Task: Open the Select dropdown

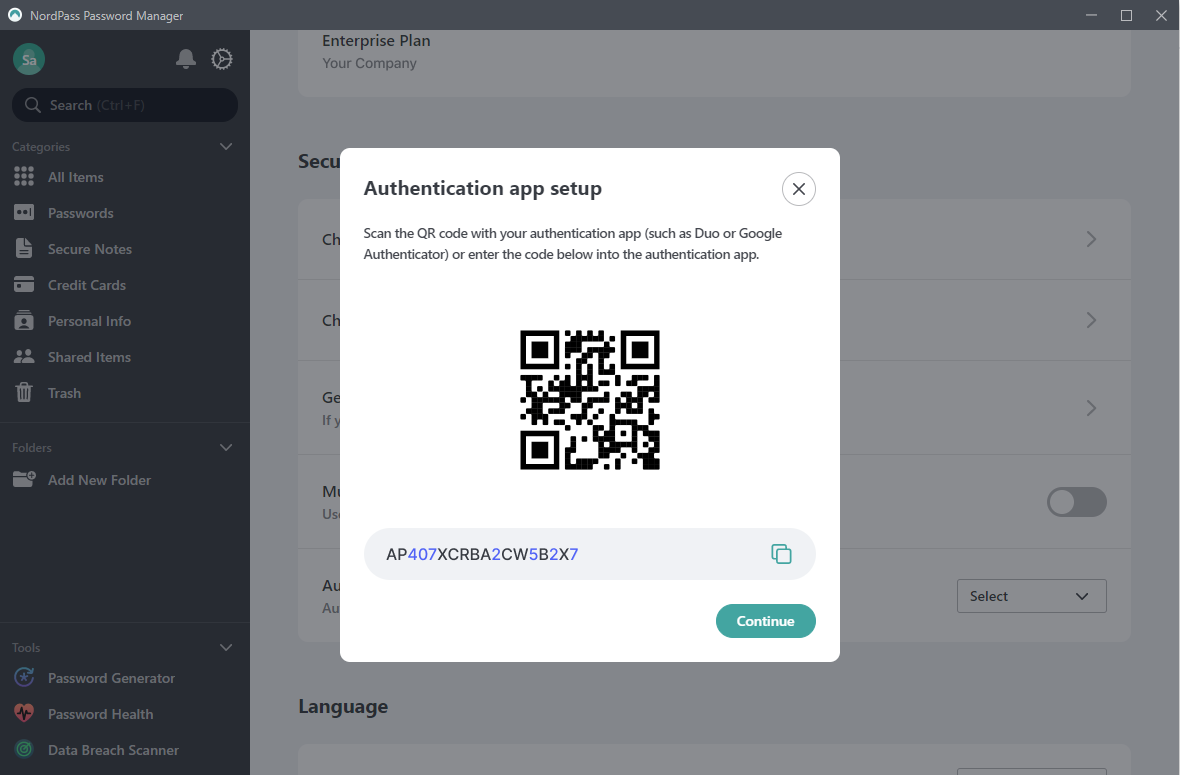Action: (x=1032, y=596)
